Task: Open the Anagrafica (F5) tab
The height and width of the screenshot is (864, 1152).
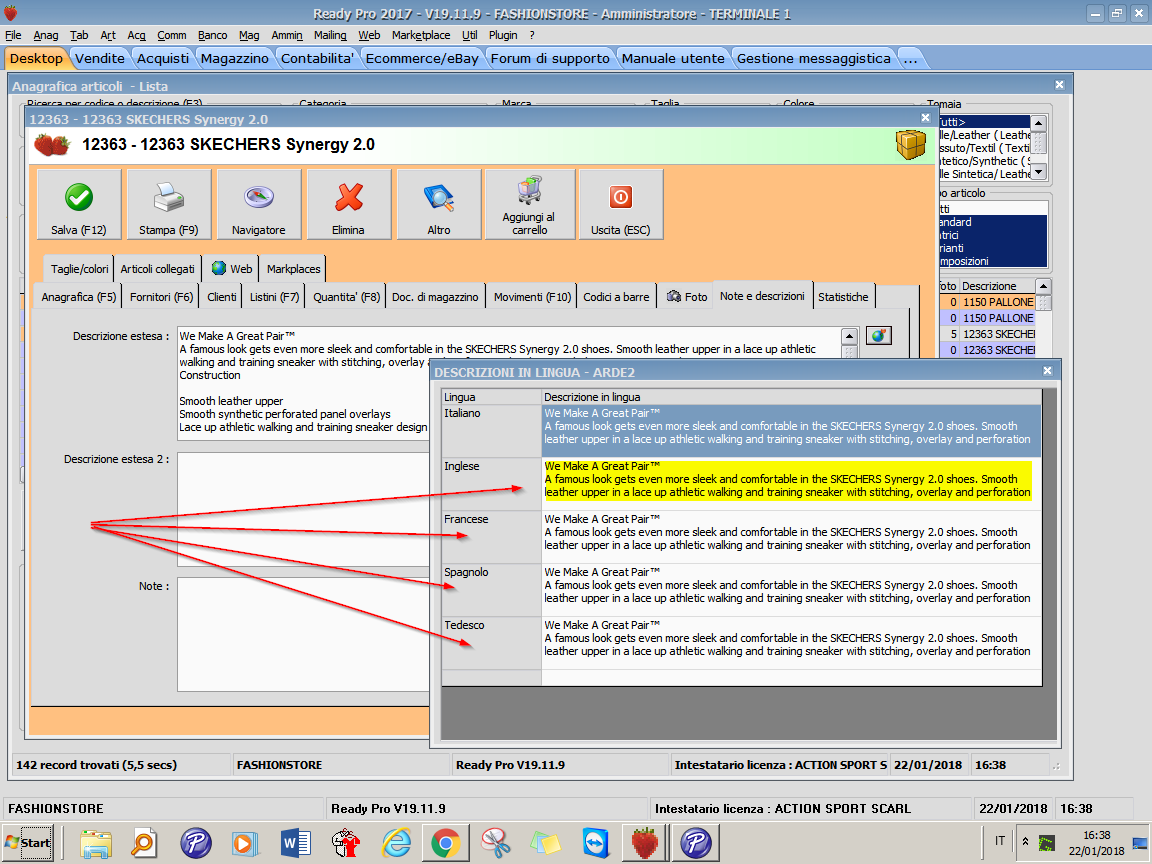Action: pos(79,297)
